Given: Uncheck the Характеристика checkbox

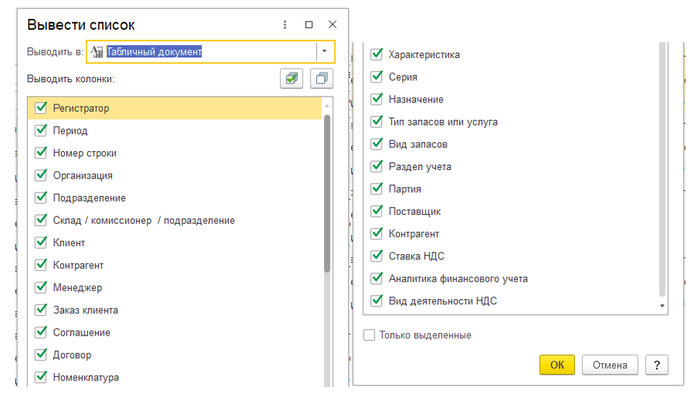Looking at the screenshot, I should 377,54.
